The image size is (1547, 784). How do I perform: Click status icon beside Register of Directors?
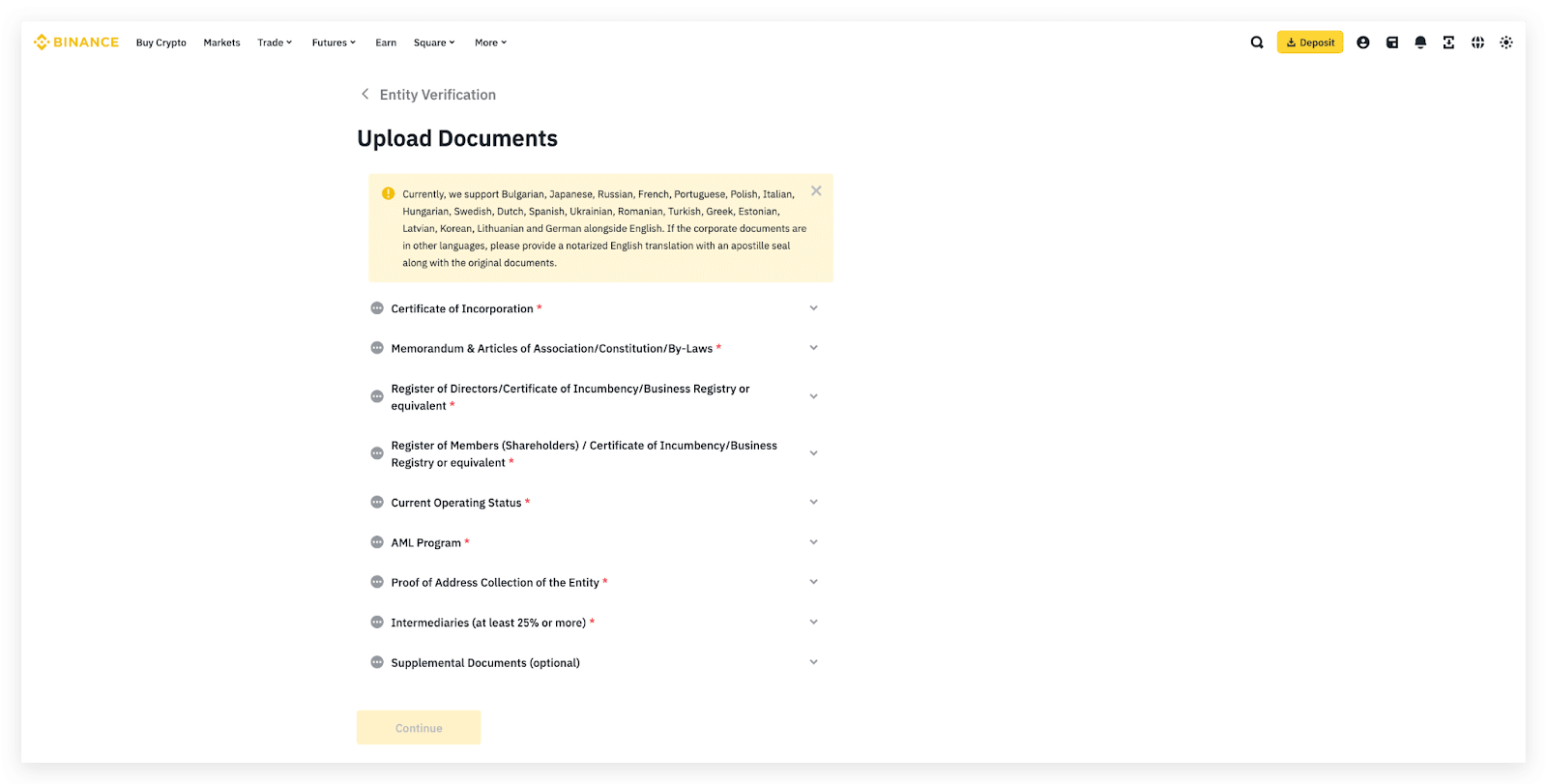tap(377, 396)
